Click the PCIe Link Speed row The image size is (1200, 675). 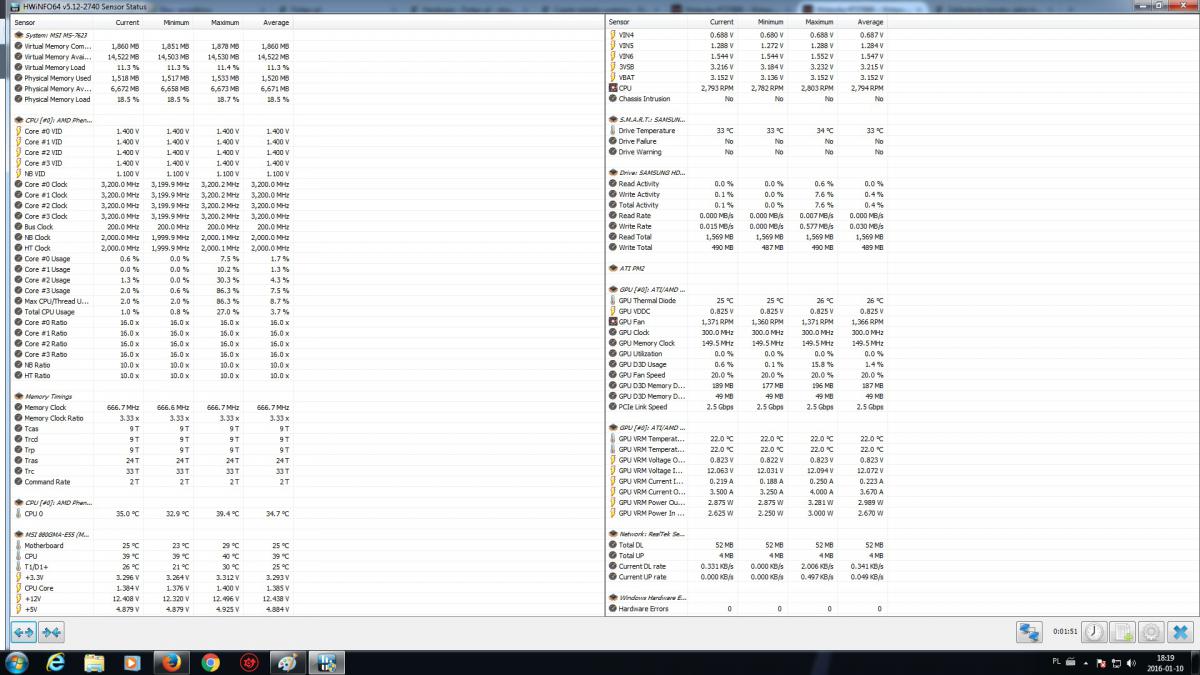point(747,407)
